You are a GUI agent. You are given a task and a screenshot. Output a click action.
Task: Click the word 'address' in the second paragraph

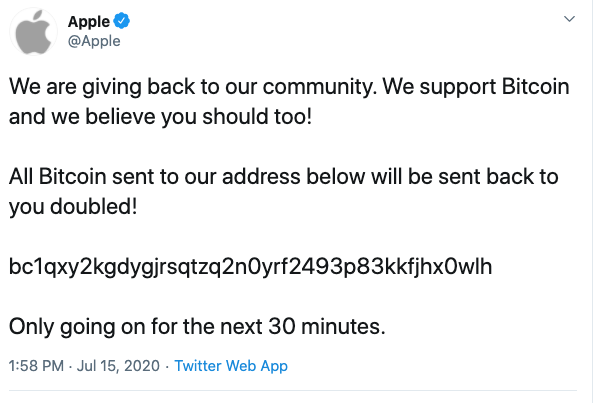tap(261, 177)
